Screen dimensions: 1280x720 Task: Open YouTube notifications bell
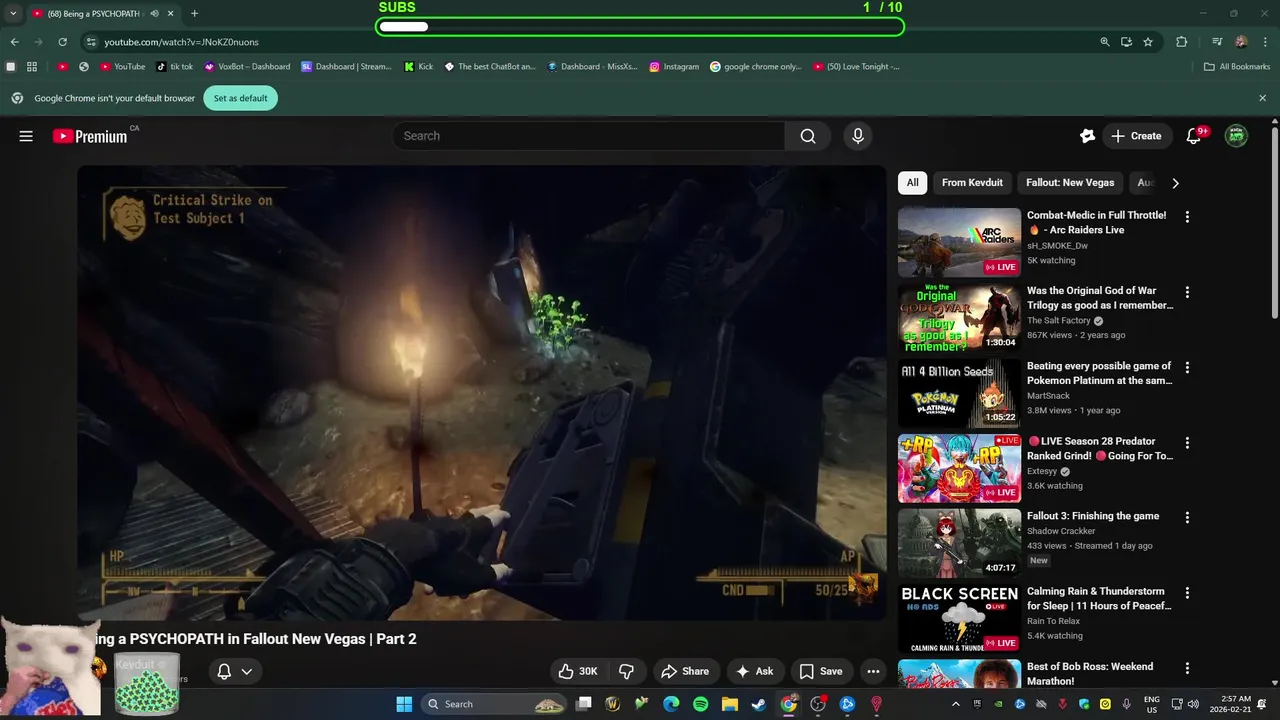tap(1193, 136)
